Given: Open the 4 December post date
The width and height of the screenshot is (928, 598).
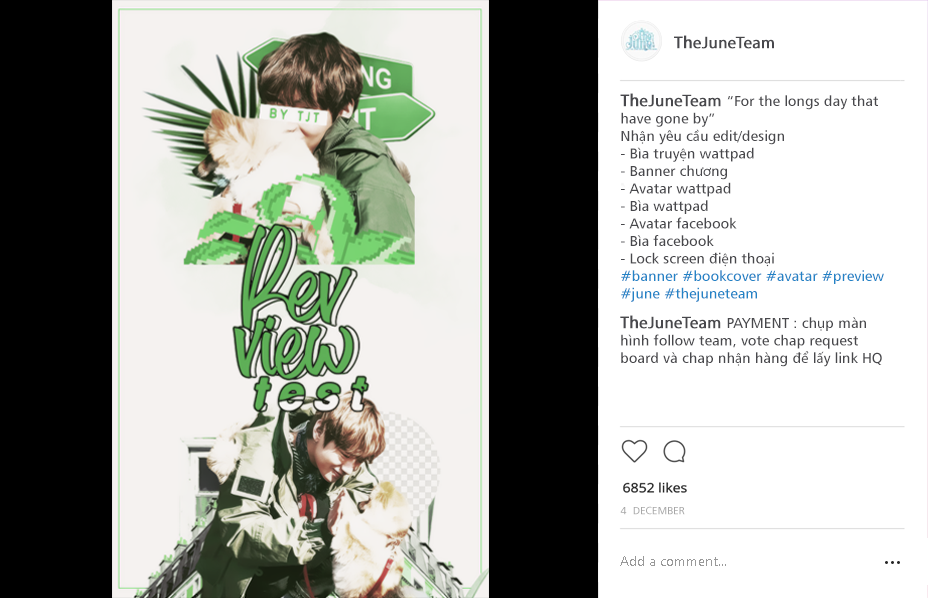Looking at the screenshot, I should coord(652,510).
